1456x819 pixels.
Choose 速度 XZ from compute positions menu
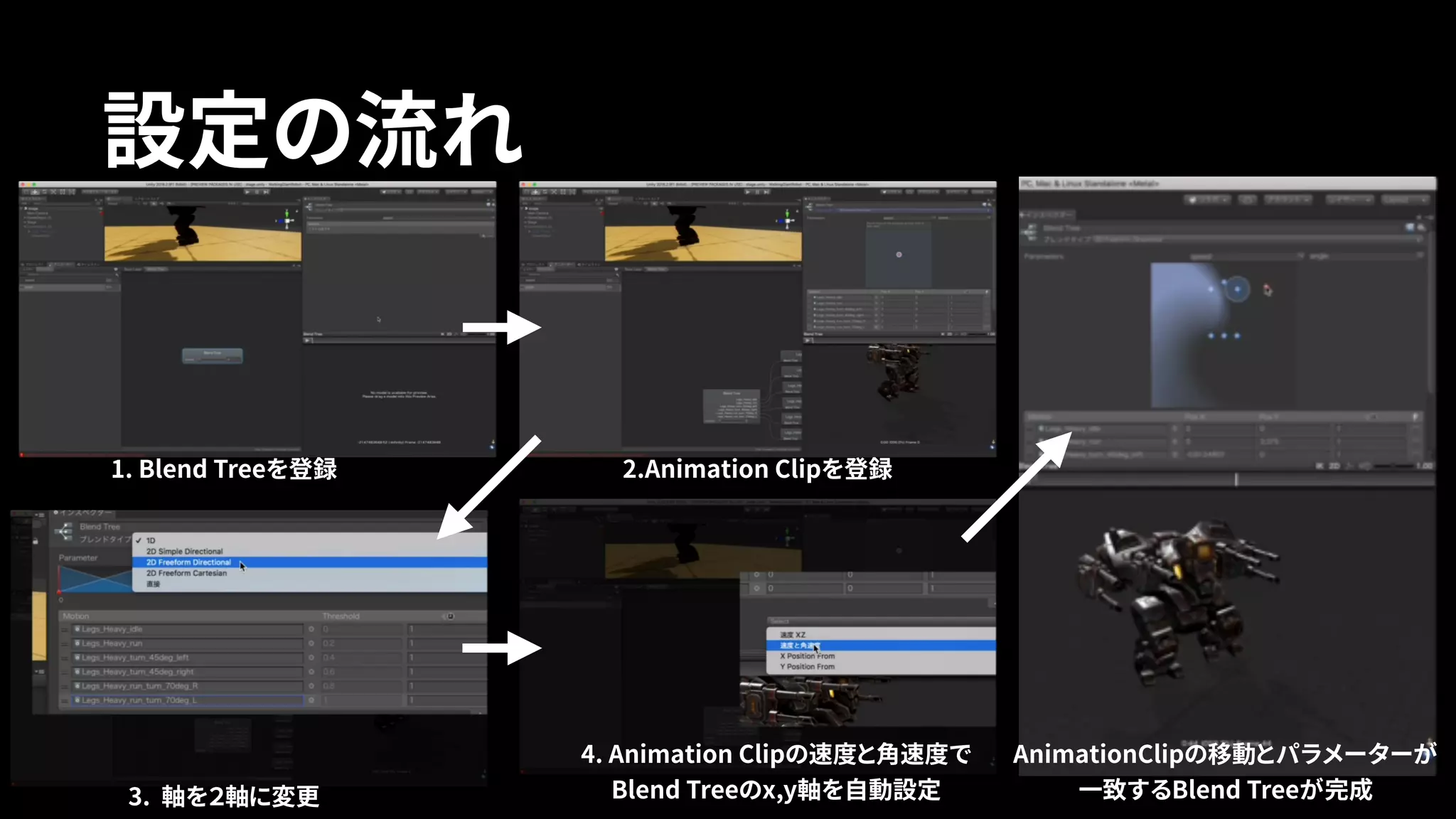point(882,635)
